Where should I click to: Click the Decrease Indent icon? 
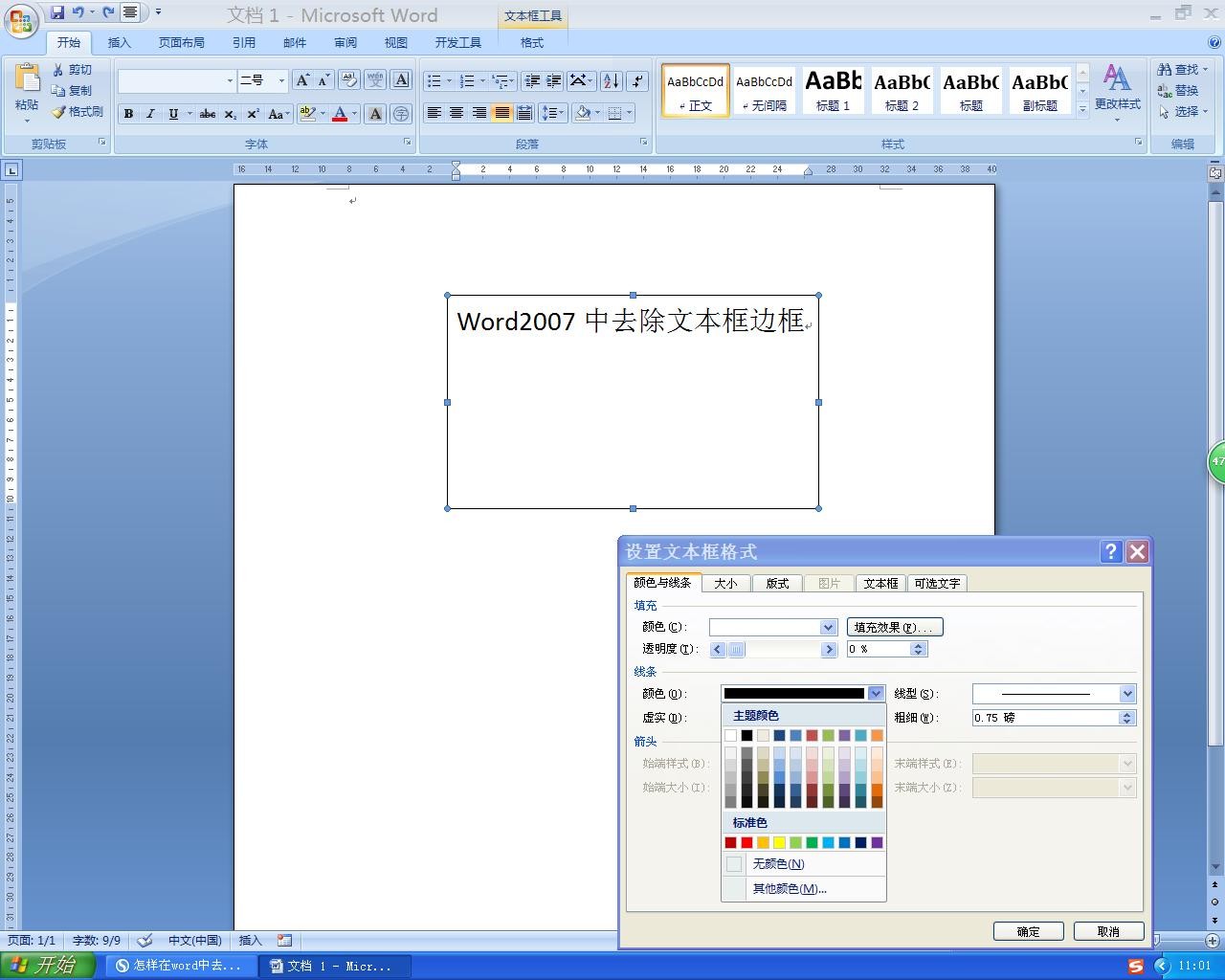pyautogui.click(x=532, y=80)
